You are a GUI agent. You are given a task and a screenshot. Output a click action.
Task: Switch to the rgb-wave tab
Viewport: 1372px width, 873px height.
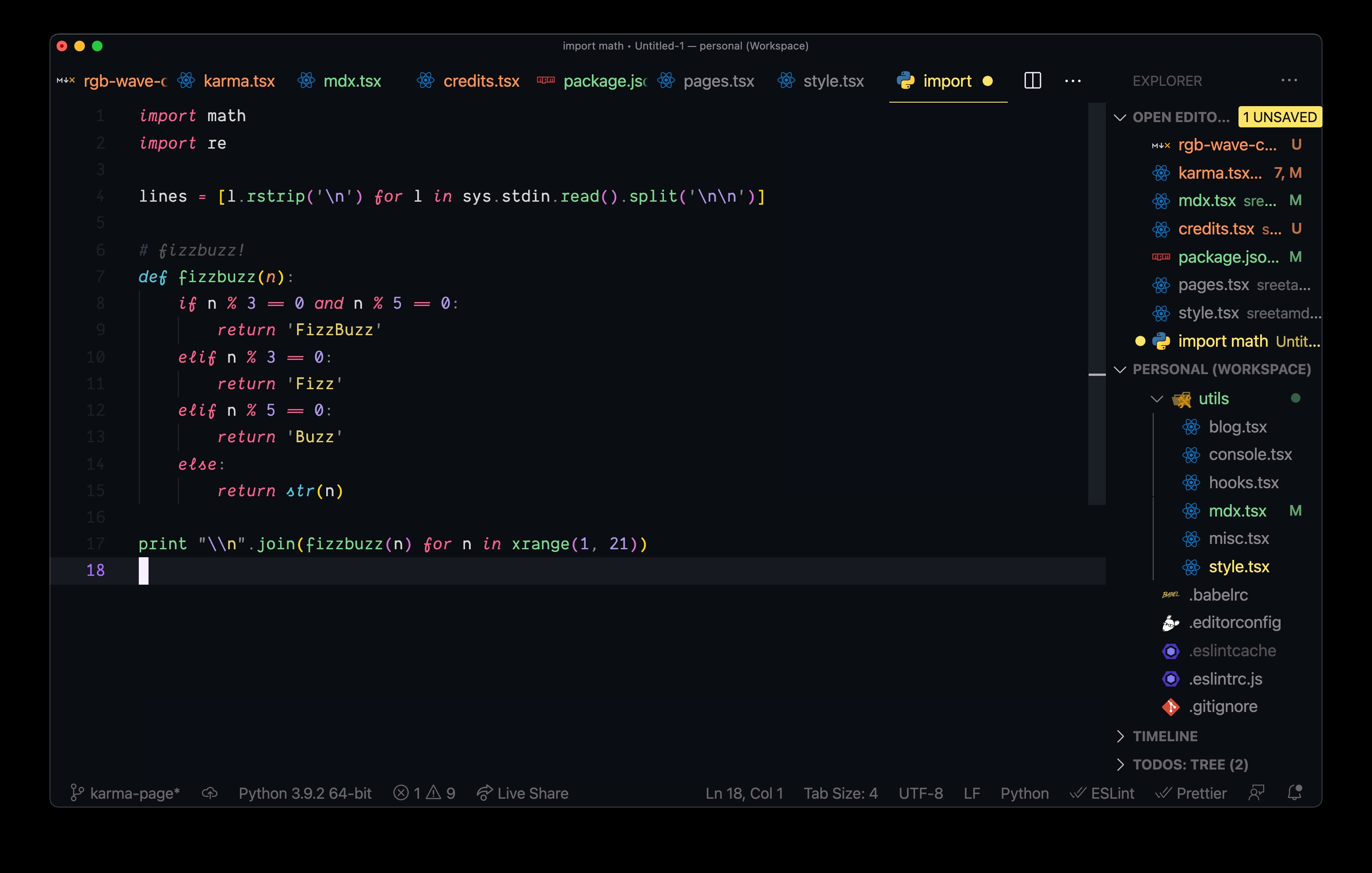111,81
